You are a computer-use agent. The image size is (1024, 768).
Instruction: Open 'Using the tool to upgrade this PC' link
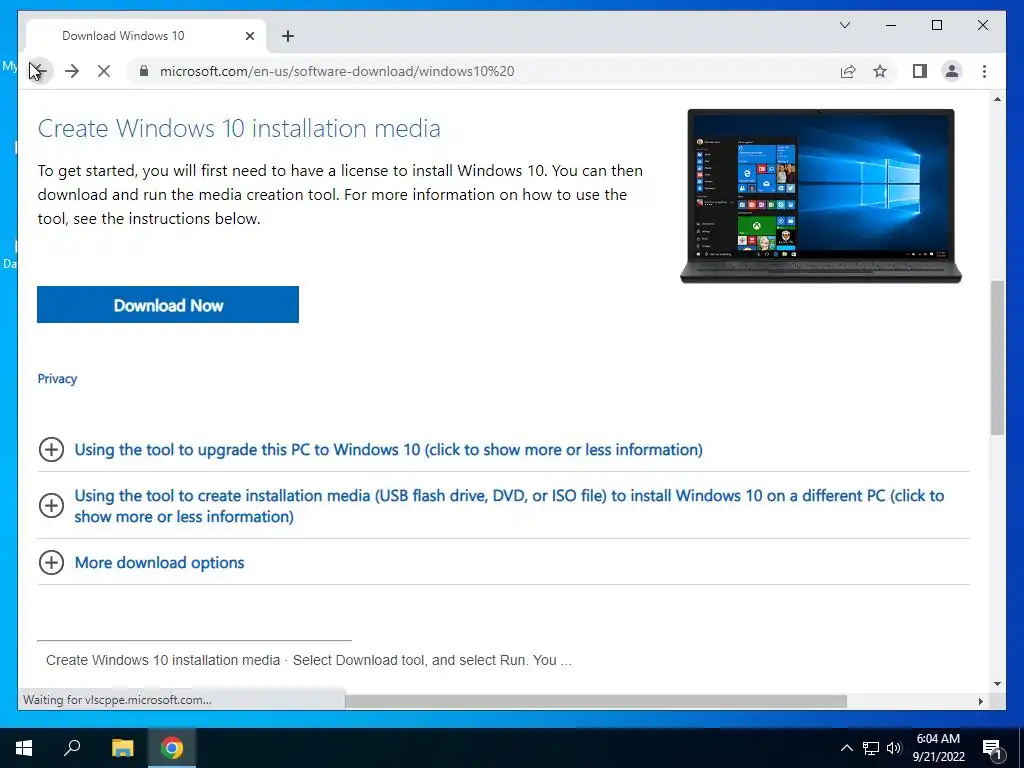click(x=389, y=449)
